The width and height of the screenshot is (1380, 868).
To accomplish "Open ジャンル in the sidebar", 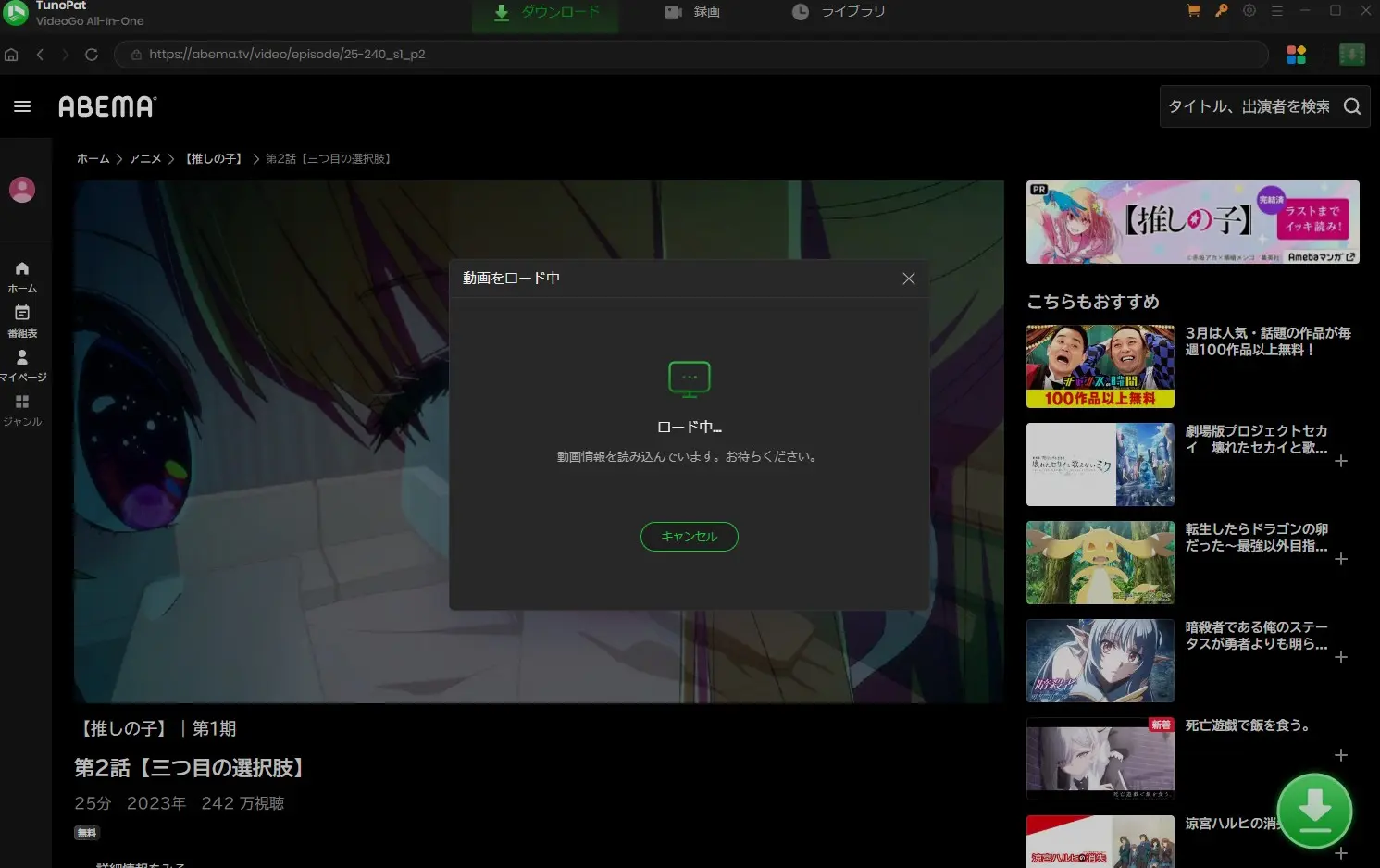I will click(22, 410).
